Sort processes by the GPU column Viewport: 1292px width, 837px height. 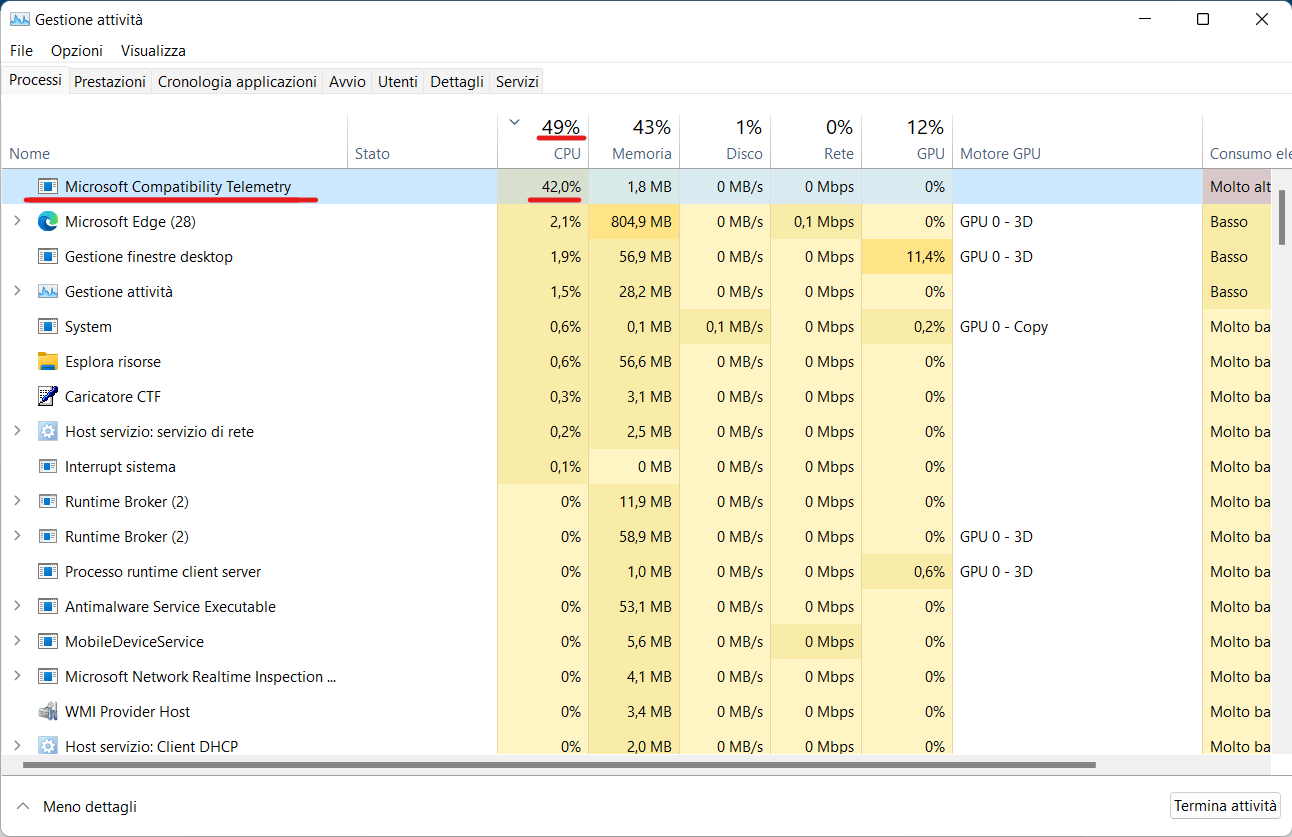click(907, 140)
